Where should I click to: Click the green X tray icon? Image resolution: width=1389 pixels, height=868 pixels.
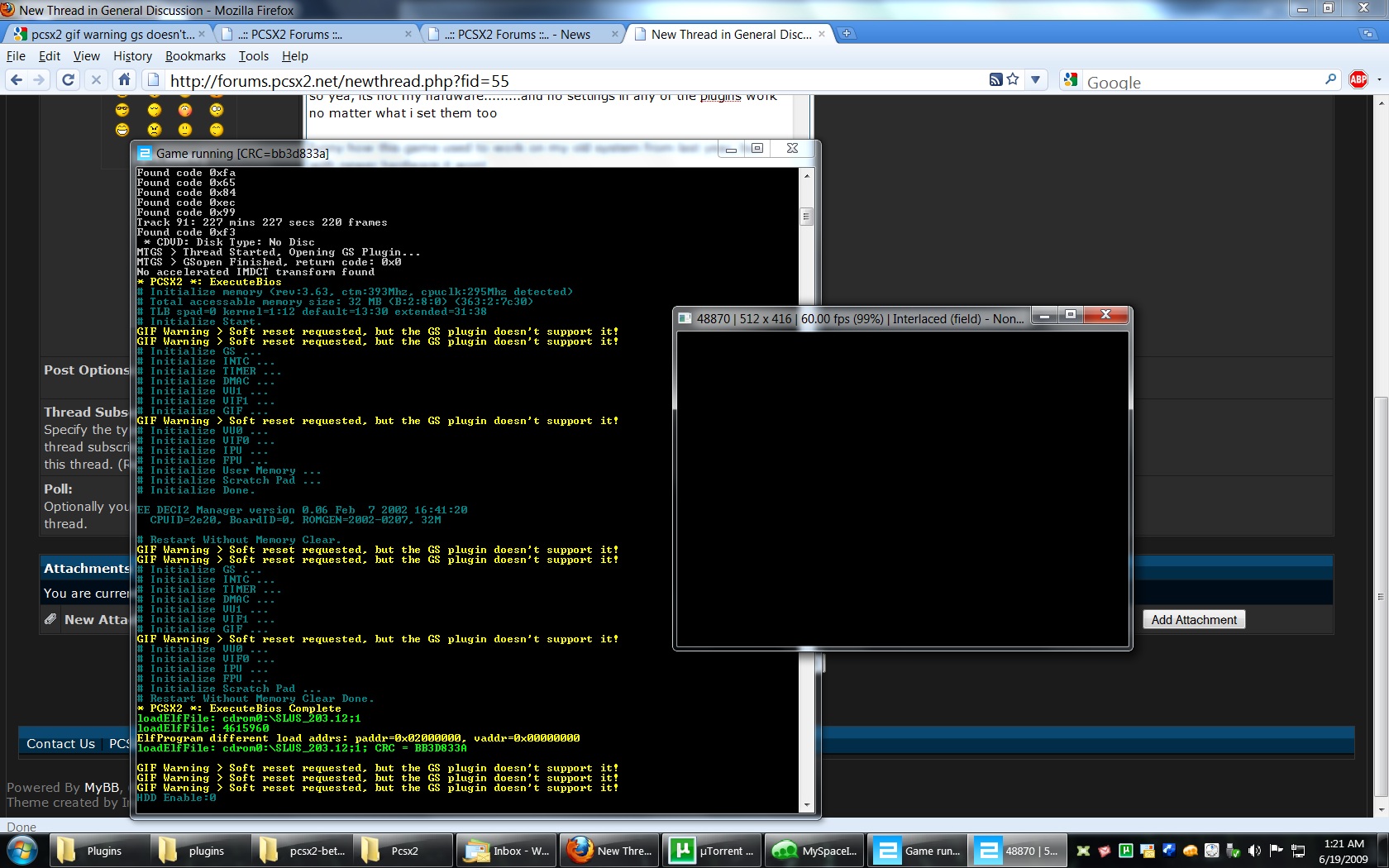pyautogui.click(x=1083, y=850)
